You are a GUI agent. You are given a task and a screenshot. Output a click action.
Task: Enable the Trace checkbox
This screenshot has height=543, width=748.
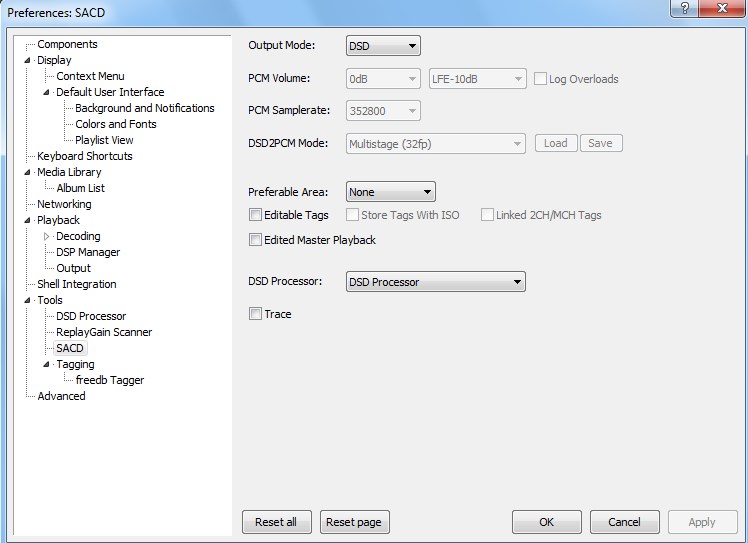[255, 313]
